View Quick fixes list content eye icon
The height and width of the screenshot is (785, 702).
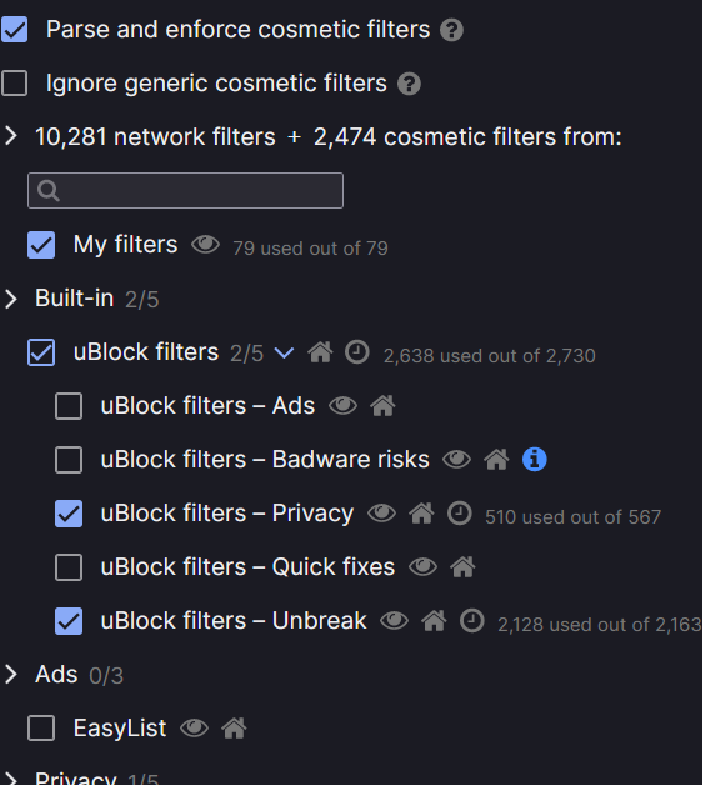pyautogui.click(x=423, y=567)
